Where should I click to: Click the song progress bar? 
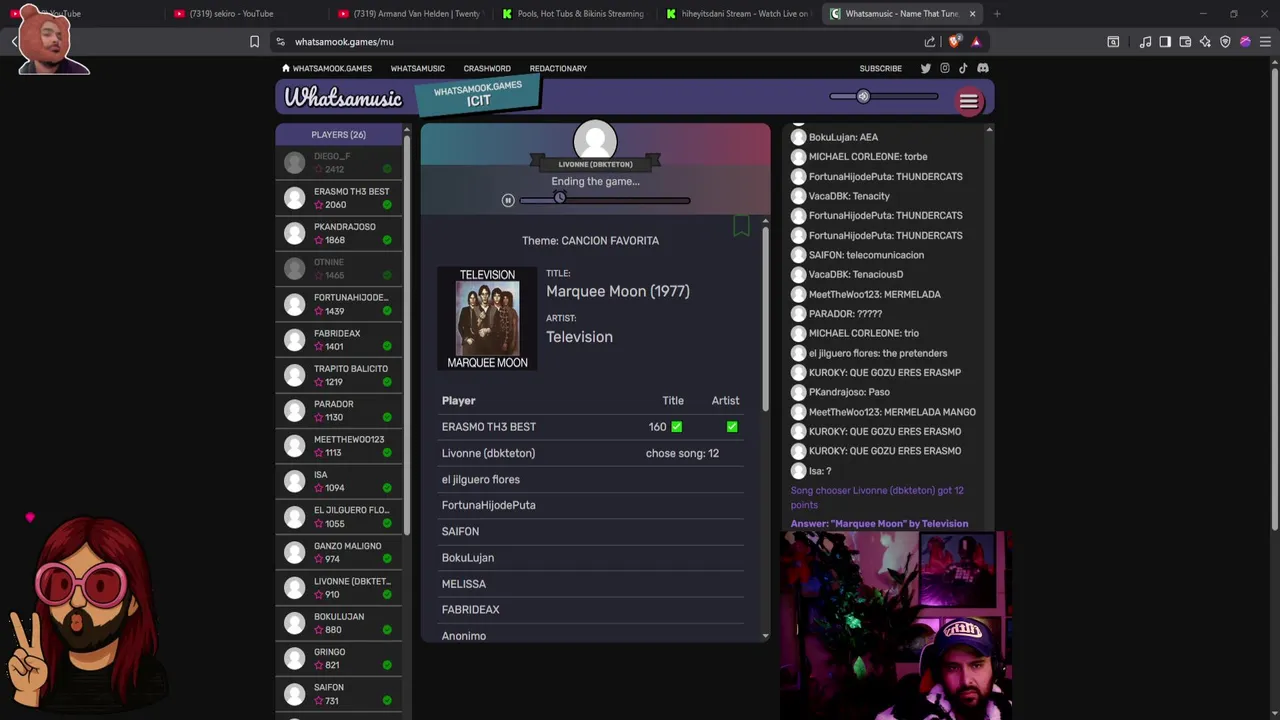[x=605, y=200]
